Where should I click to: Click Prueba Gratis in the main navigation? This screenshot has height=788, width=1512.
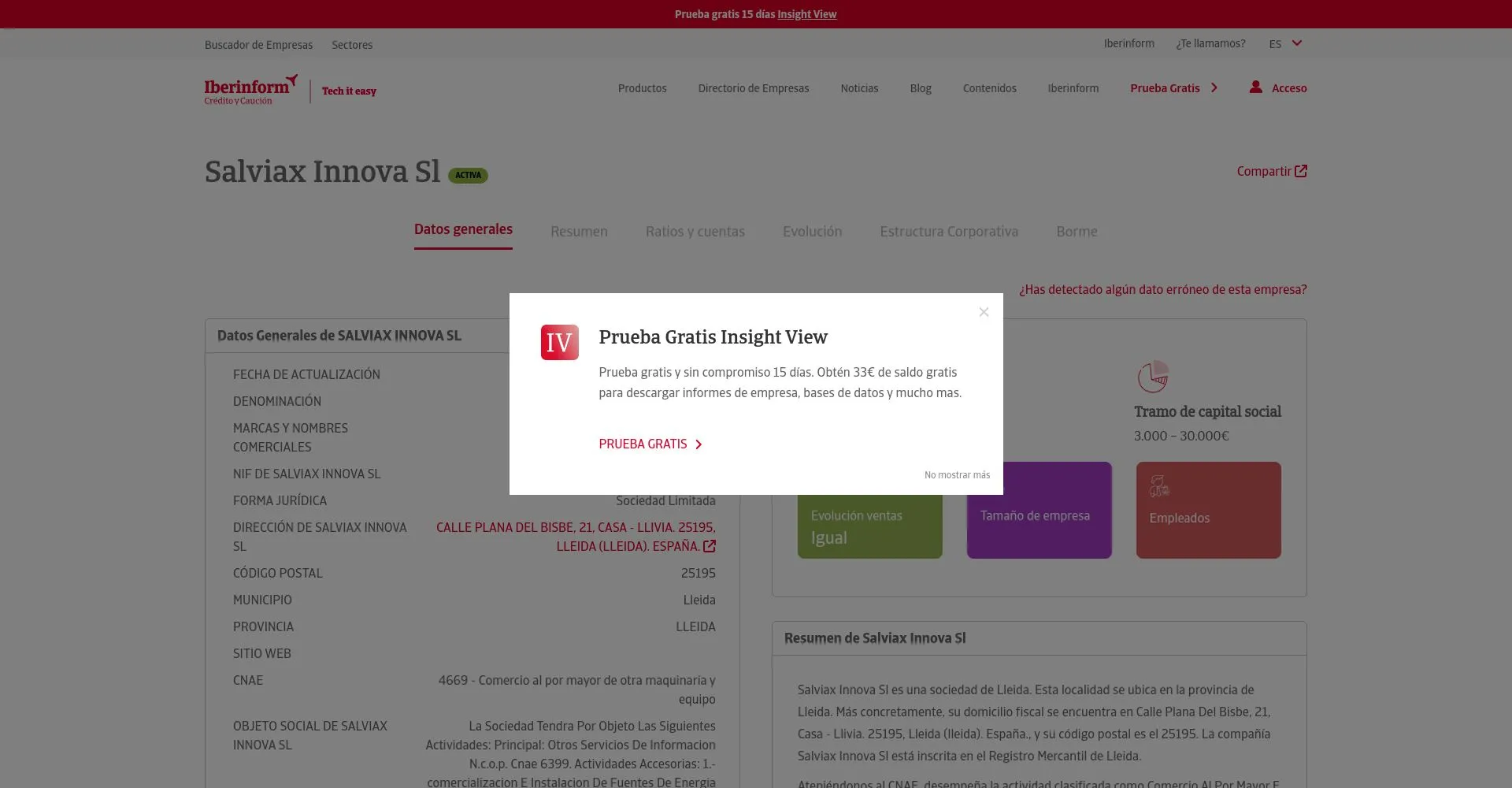(1165, 88)
